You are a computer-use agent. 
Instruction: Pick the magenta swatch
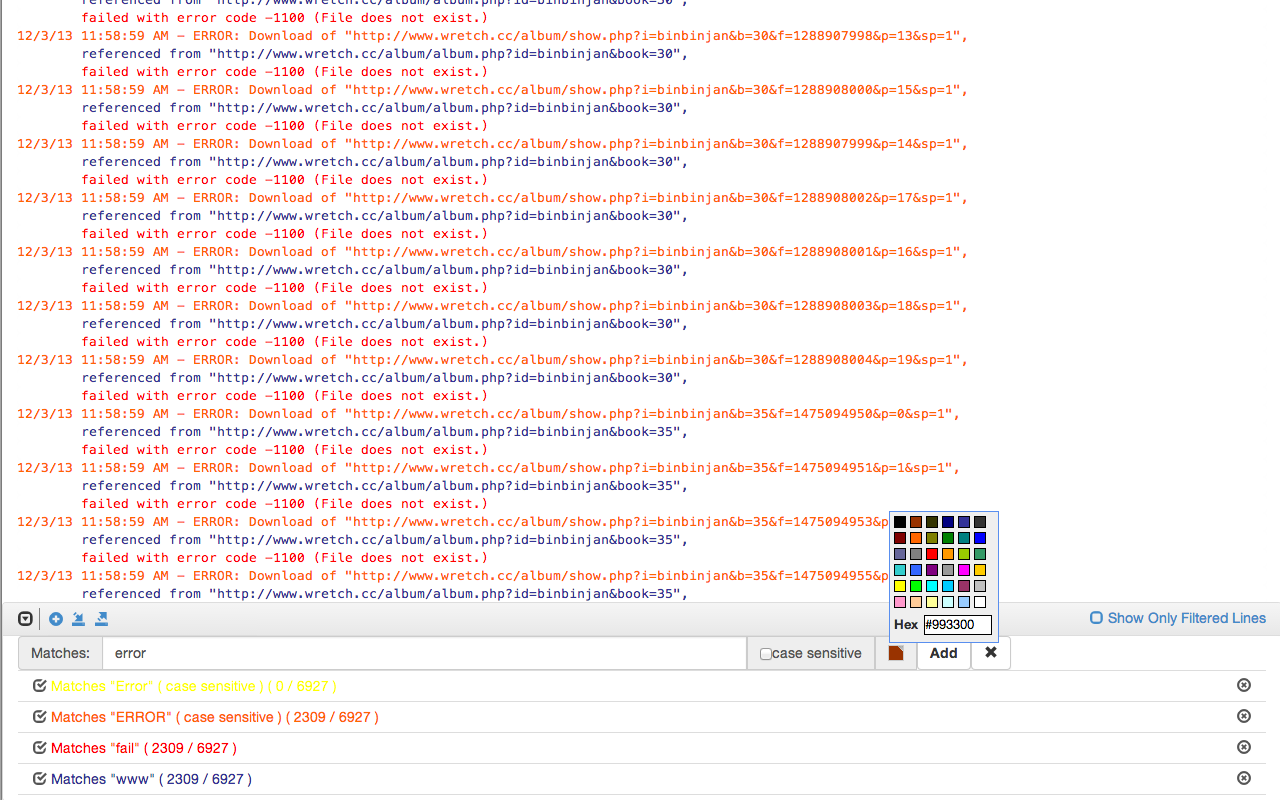point(964,570)
